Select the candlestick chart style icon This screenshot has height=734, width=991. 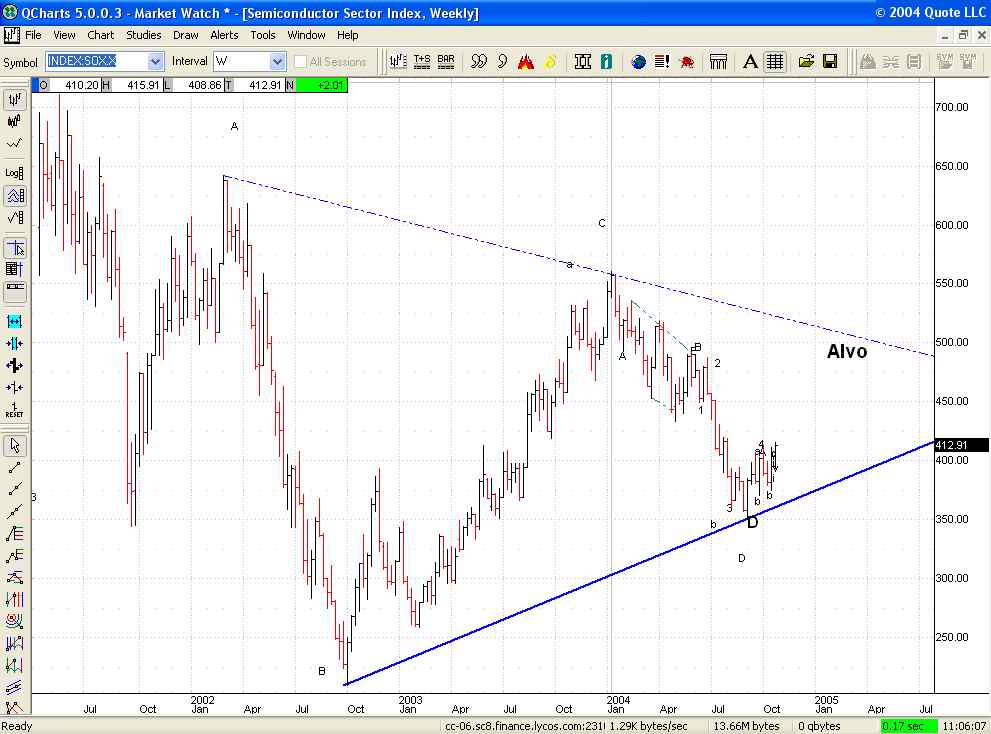pos(14,121)
